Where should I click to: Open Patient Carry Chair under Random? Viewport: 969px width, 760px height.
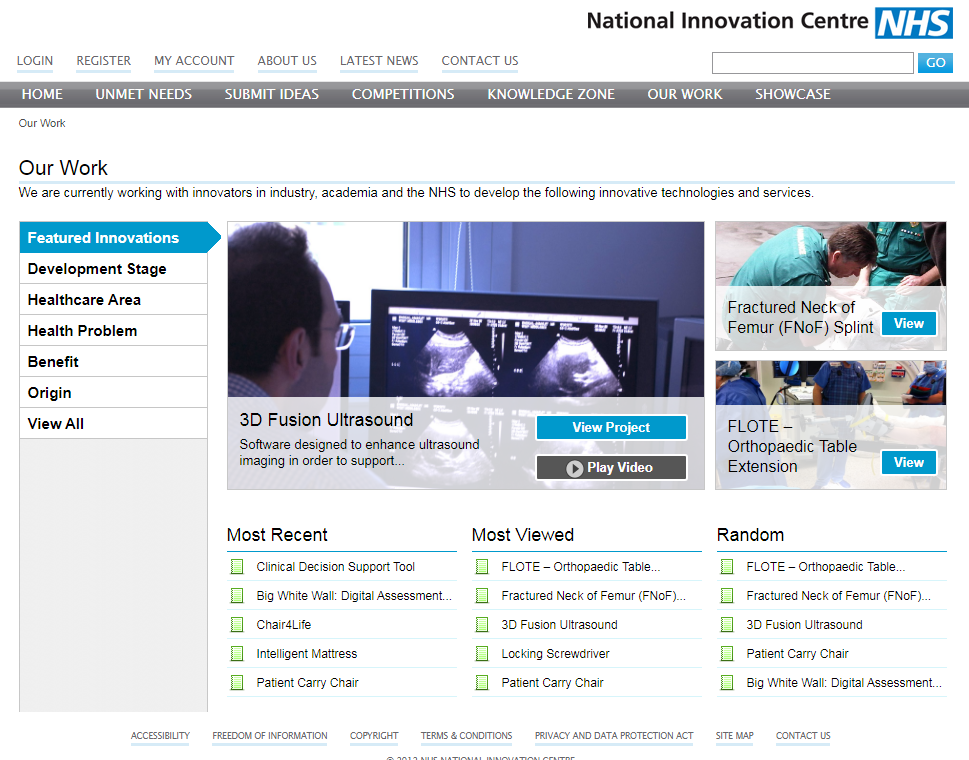797,654
